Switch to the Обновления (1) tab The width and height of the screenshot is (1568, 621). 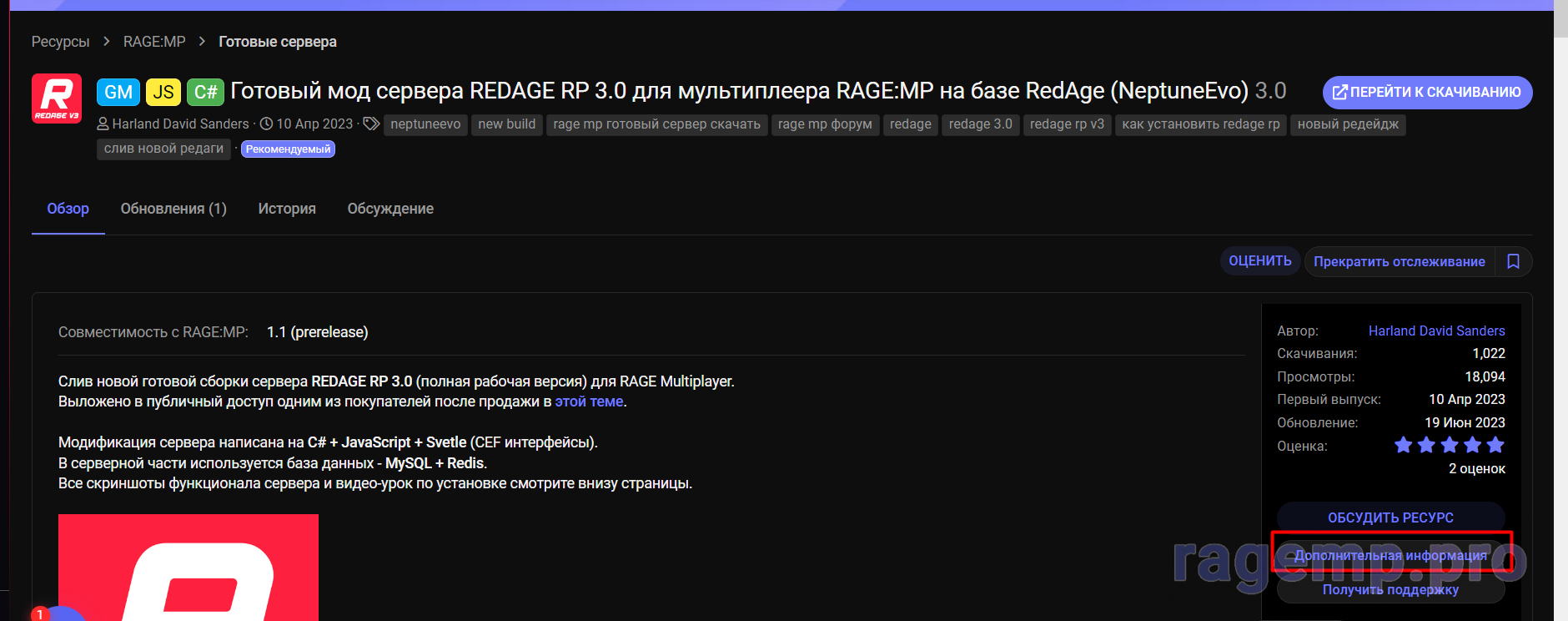coord(173,209)
